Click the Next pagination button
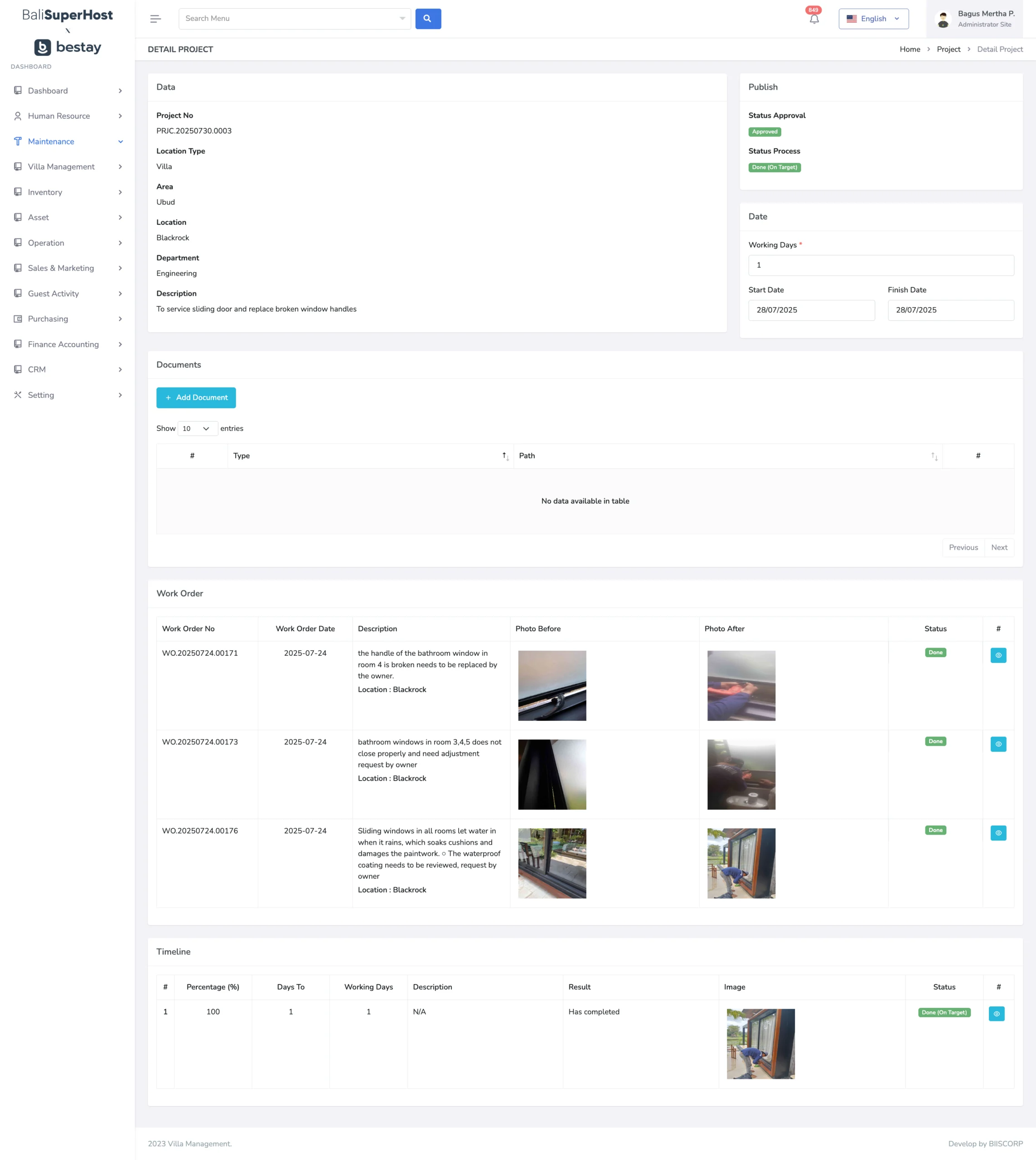Screen dimensions: 1036x1160 (x=999, y=547)
